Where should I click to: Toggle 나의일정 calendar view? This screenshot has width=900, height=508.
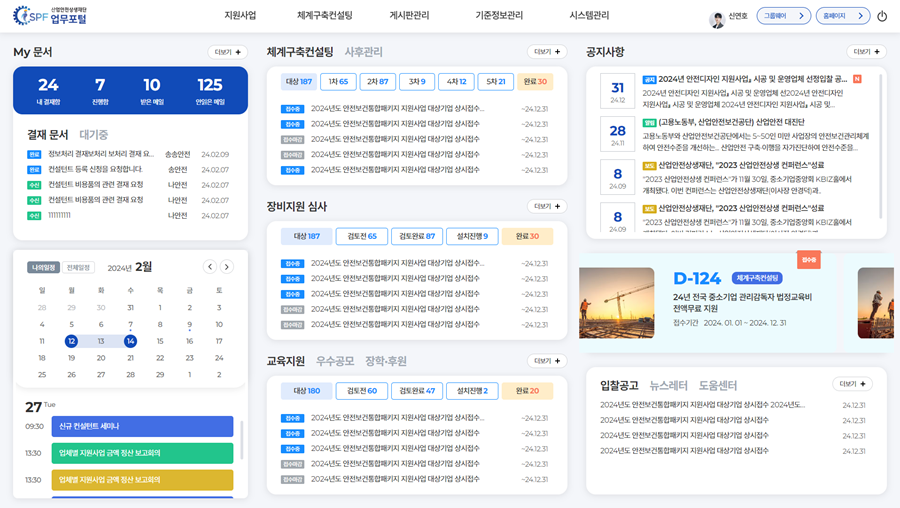pyautogui.click(x=43, y=268)
